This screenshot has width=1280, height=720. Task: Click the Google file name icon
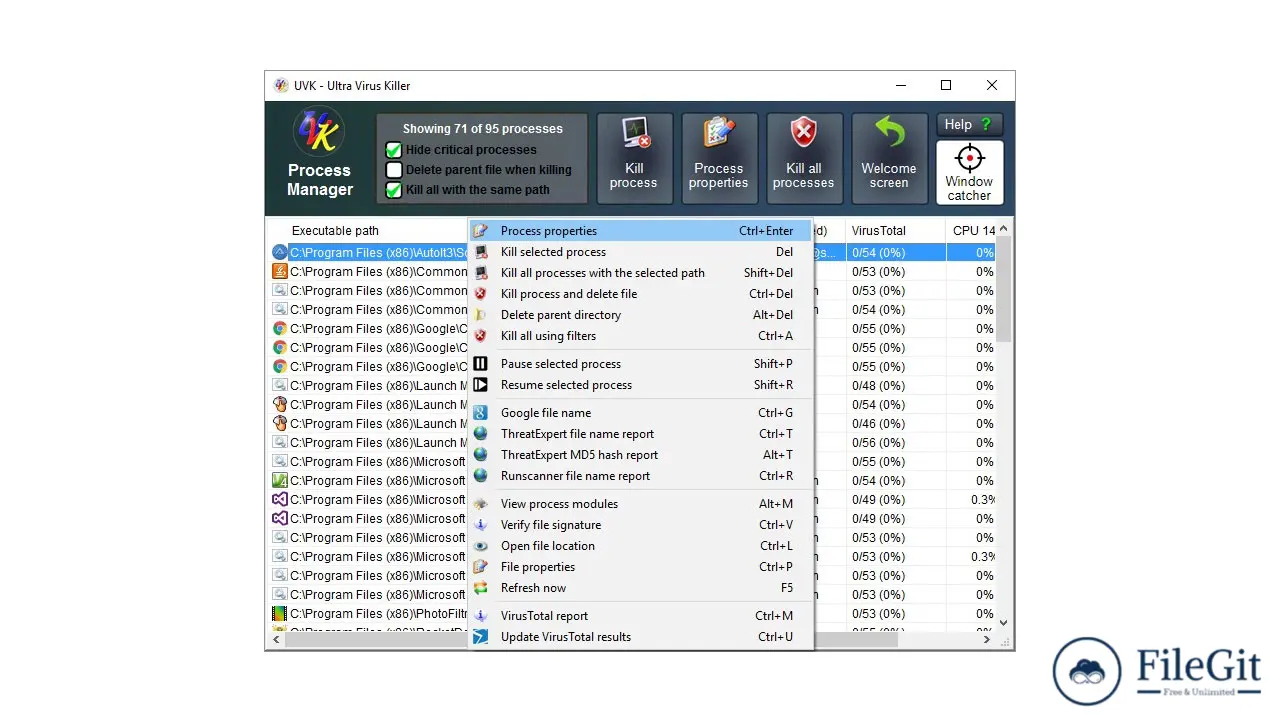(481, 413)
